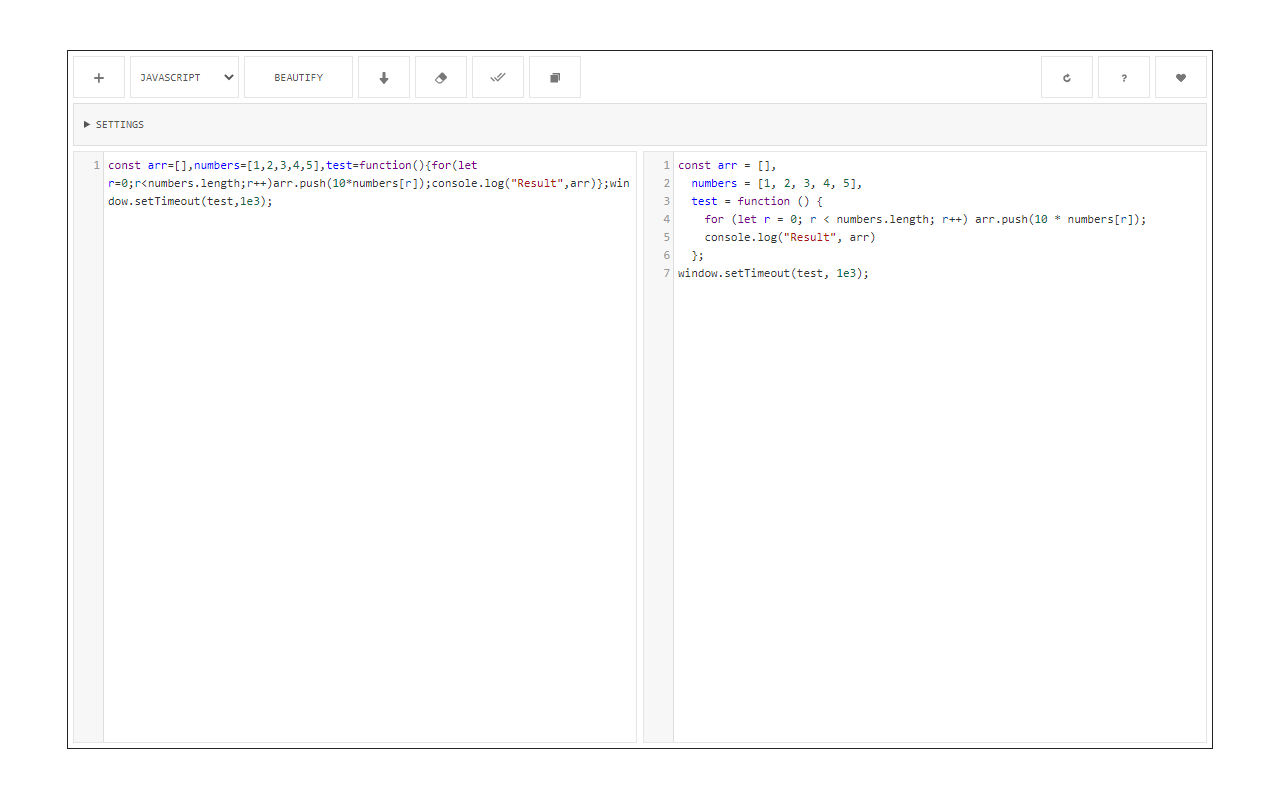The height and width of the screenshot is (800, 1280).
Task: Select all code via the double-checkmark icon
Action: click(498, 77)
